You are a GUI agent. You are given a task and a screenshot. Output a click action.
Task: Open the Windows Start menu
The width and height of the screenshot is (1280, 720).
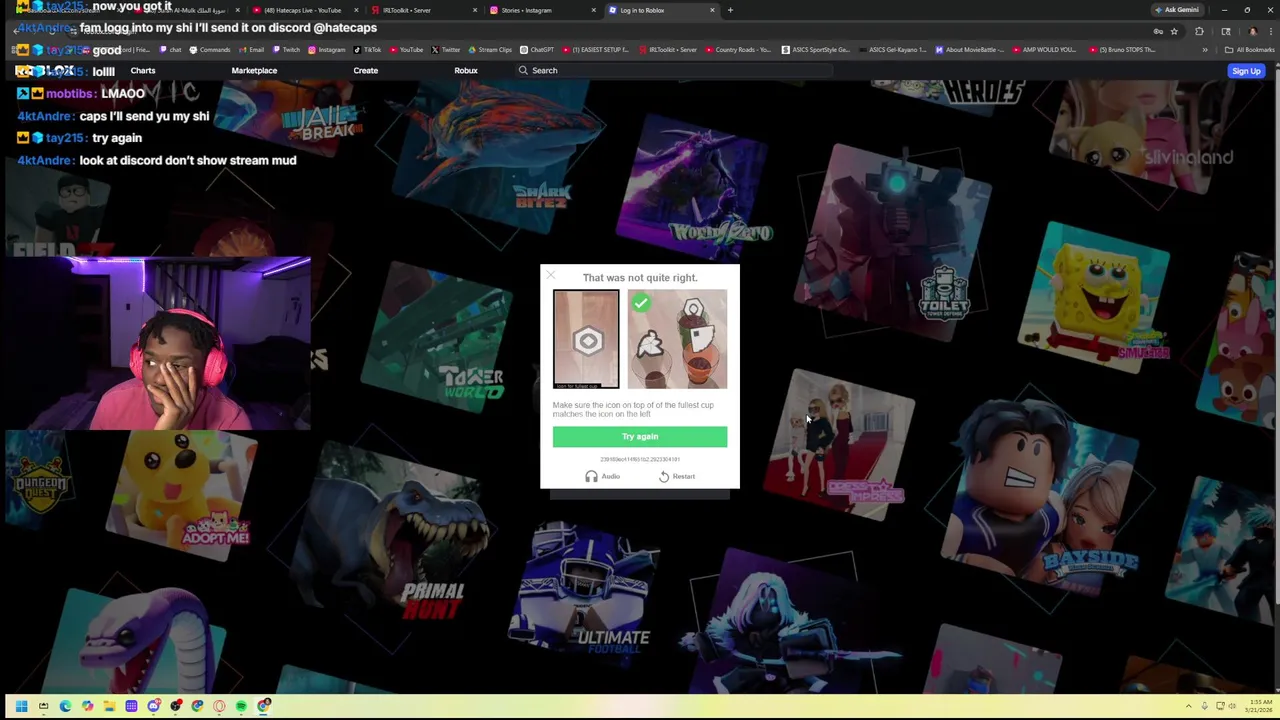(21, 706)
